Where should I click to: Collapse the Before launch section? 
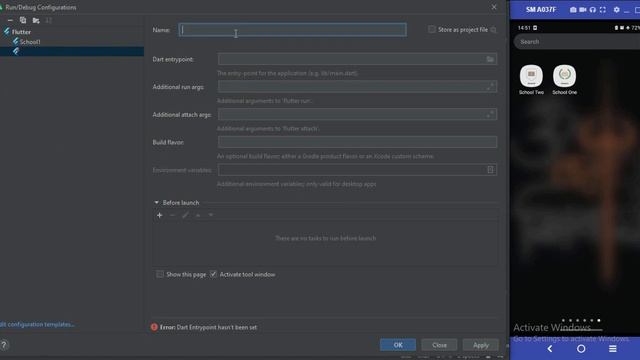(x=156, y=202)
